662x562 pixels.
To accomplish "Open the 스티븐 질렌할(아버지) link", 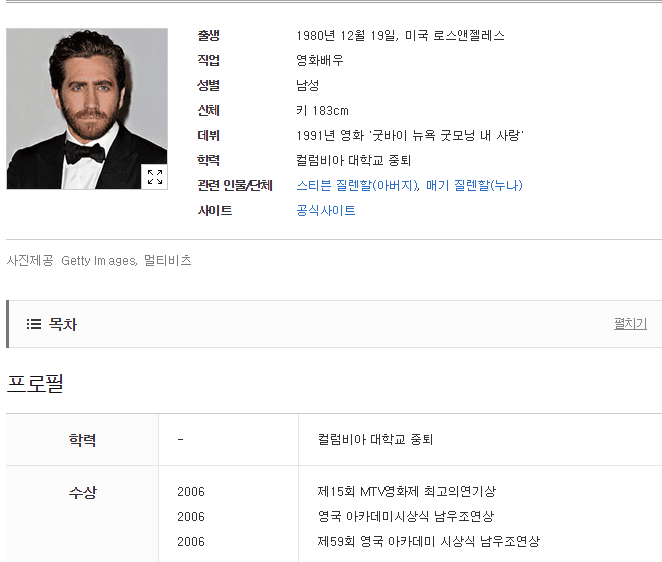I will click(x=357, y=185).
